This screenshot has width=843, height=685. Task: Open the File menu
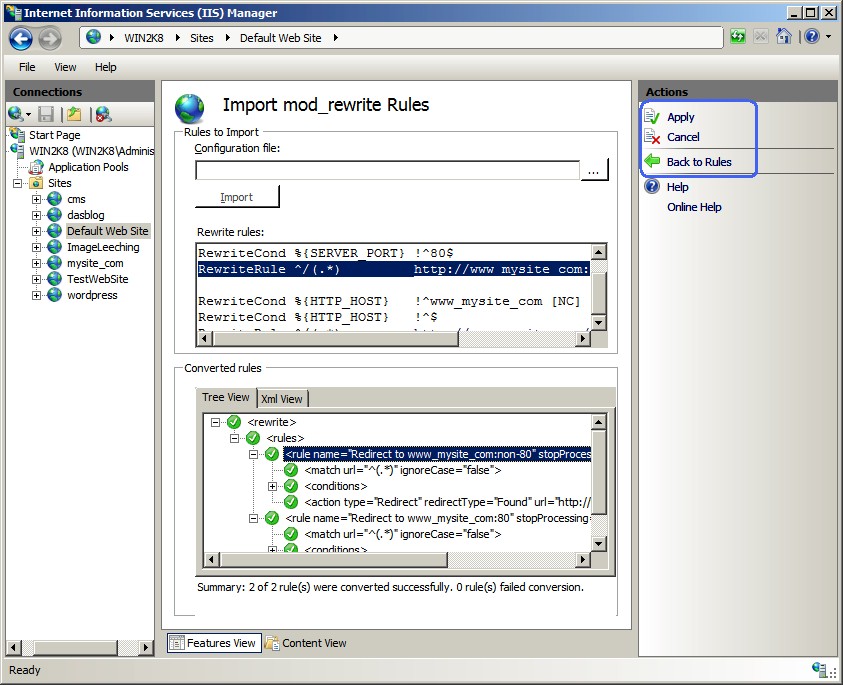pos(27,67)
